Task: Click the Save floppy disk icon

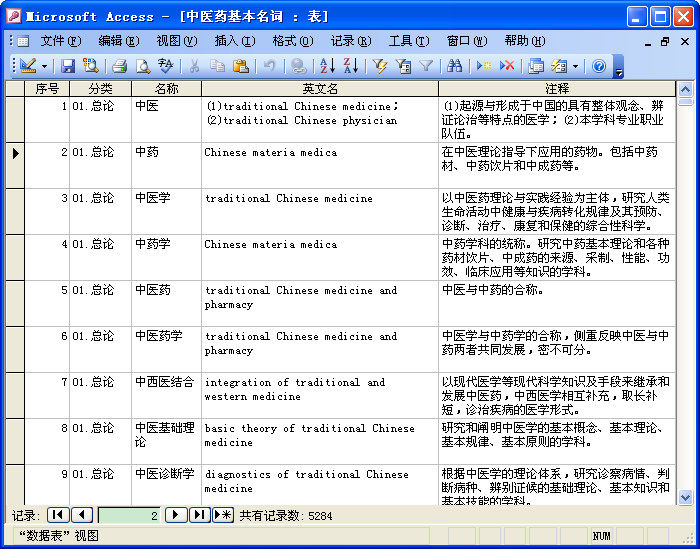Action: click(68, 66)
